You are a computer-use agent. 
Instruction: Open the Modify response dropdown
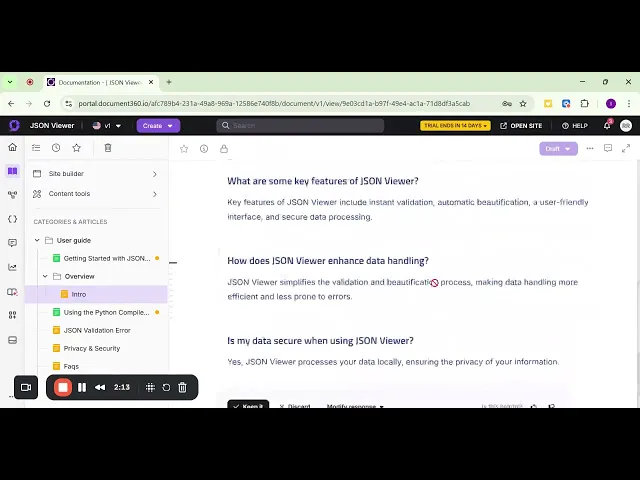[x=355, y=406]
